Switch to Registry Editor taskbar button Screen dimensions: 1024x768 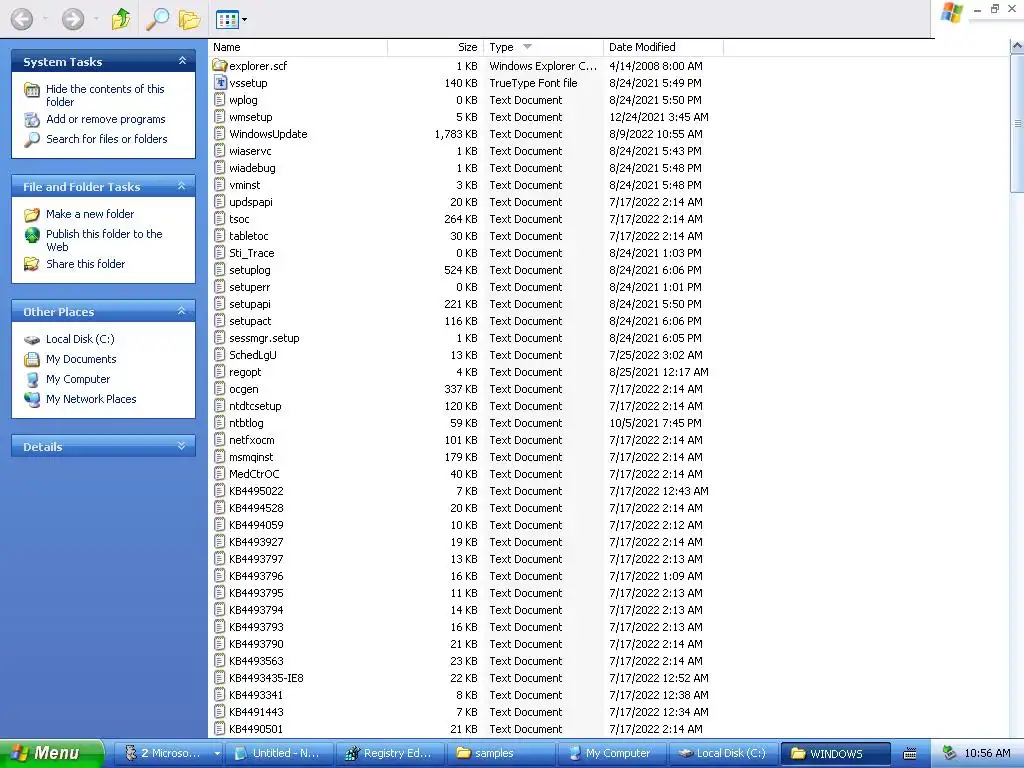[390, 753]
